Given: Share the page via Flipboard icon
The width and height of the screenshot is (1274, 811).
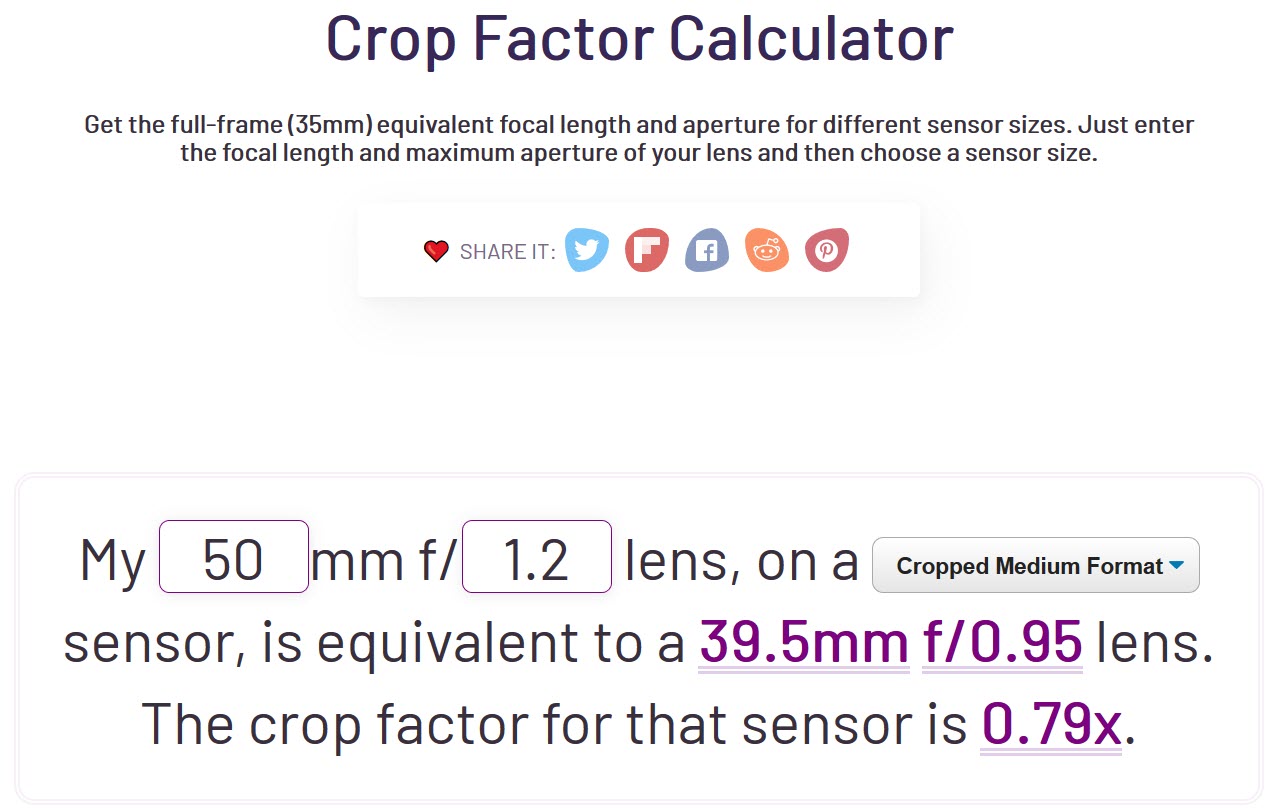Looking at the screenshot, I should tap(647, 250).
